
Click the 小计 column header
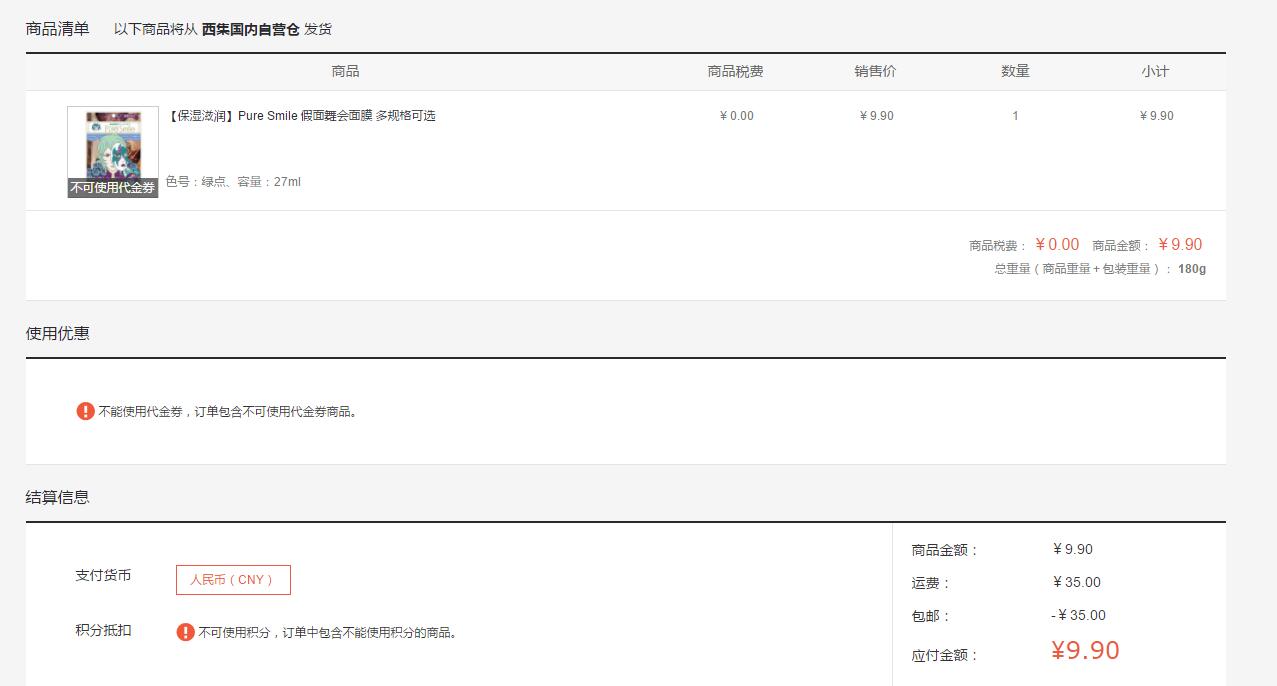point(1155,71)
